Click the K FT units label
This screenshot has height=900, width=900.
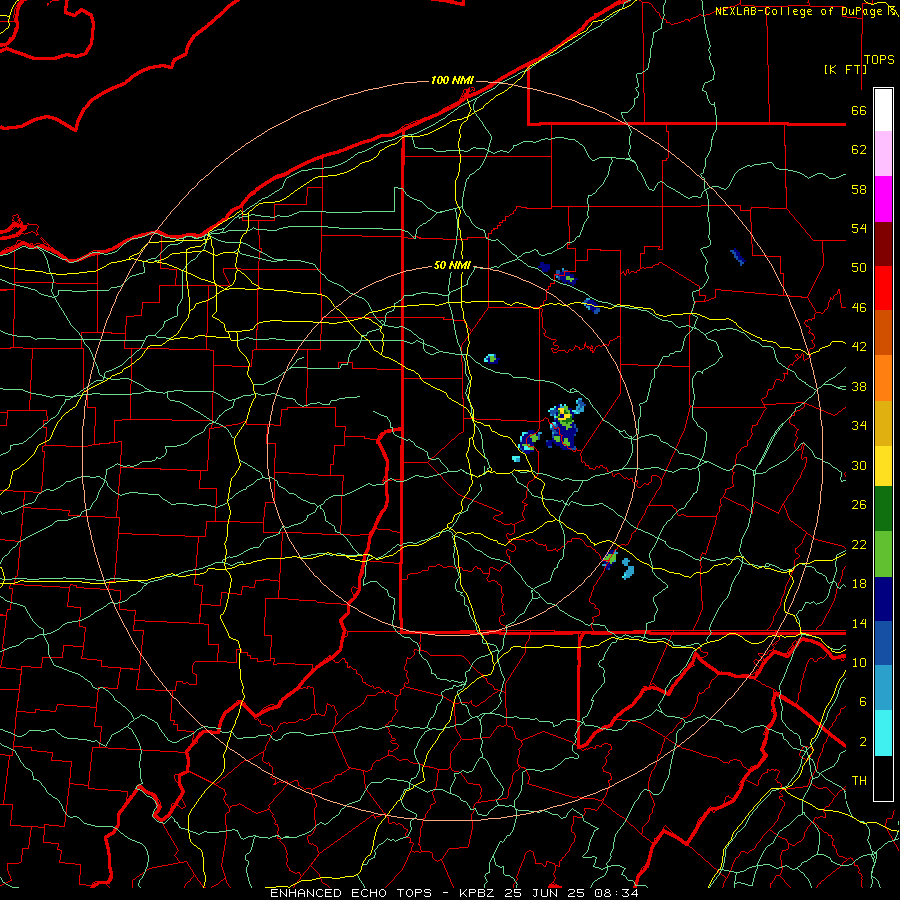point(845,69)
